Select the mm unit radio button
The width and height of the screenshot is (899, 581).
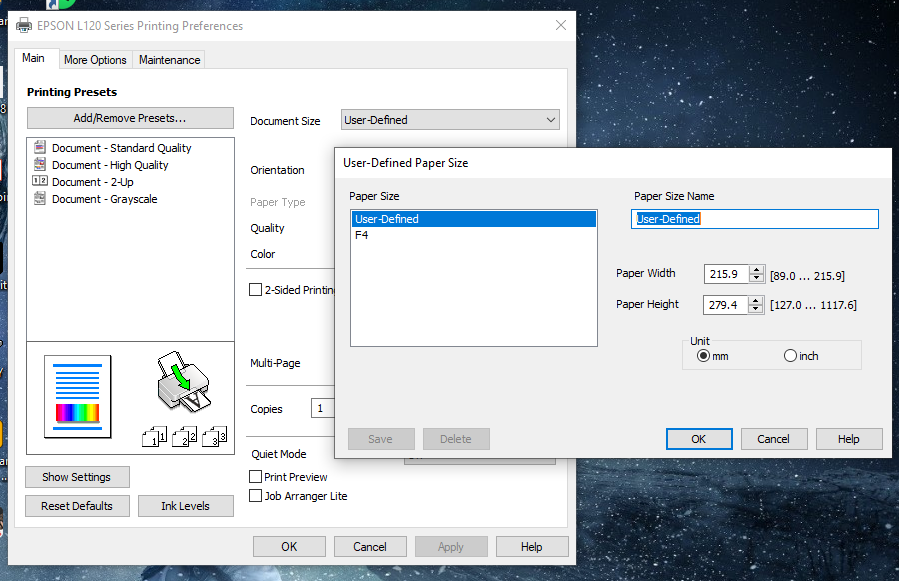[x=703, y=356]
